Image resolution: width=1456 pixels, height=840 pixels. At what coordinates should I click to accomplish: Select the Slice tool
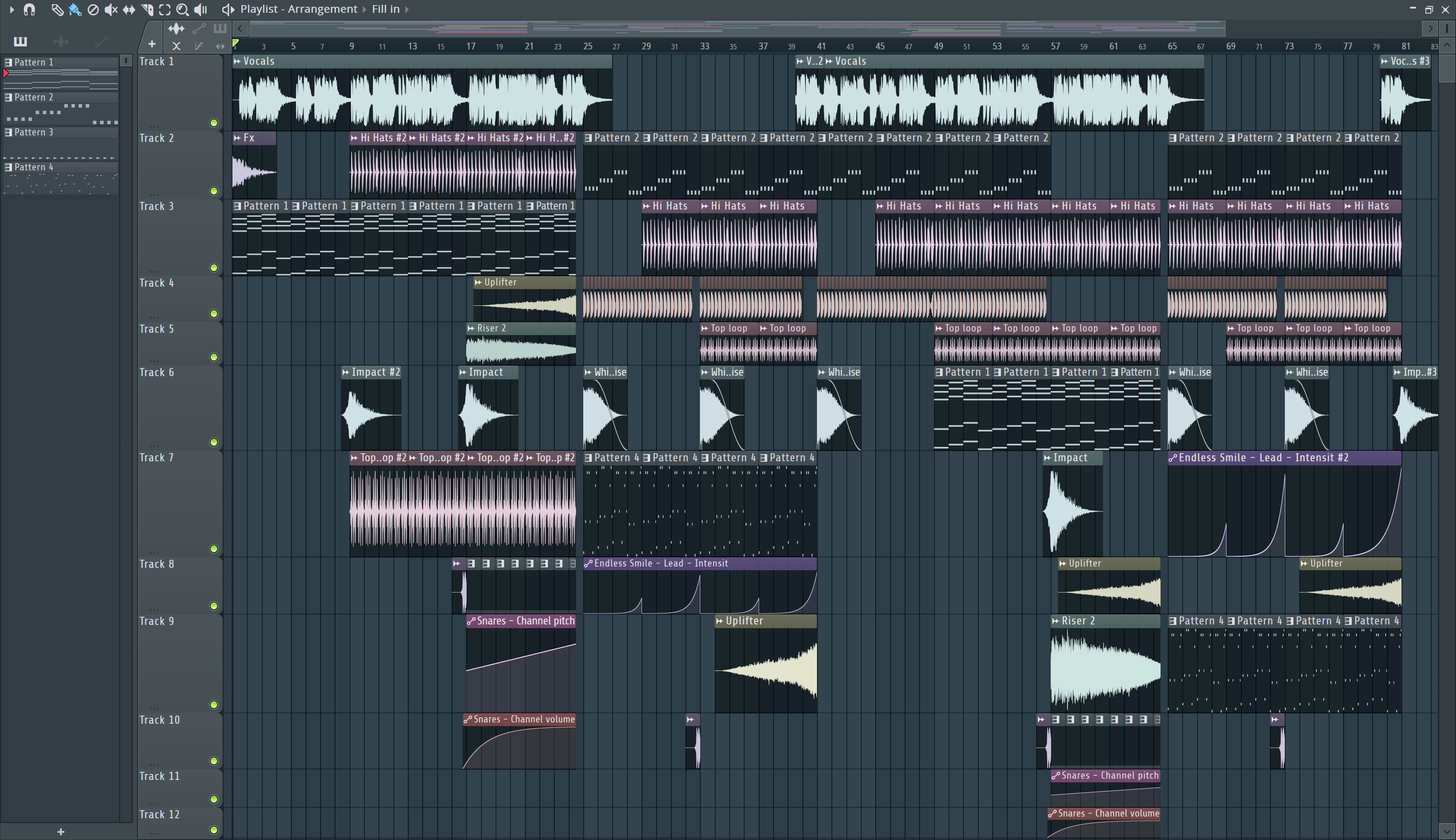146,9
